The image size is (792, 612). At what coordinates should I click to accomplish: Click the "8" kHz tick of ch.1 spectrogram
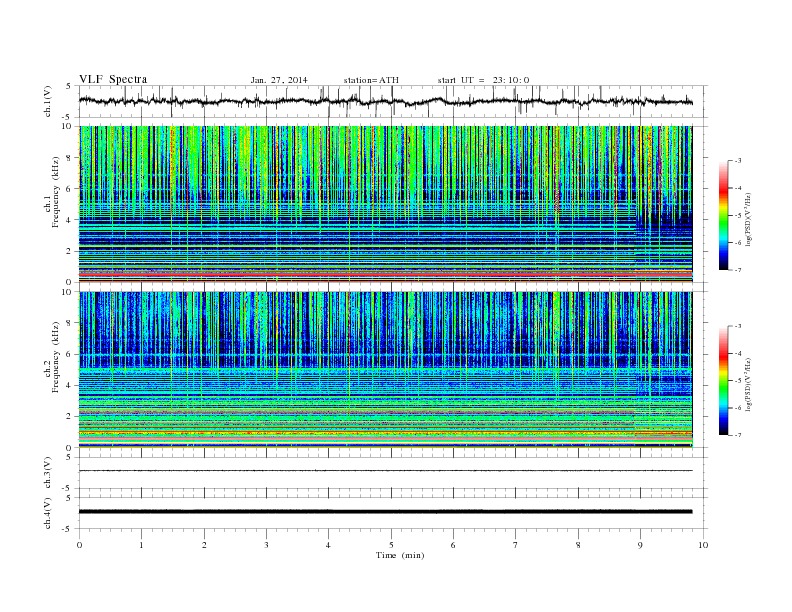(x=69, y=158)
